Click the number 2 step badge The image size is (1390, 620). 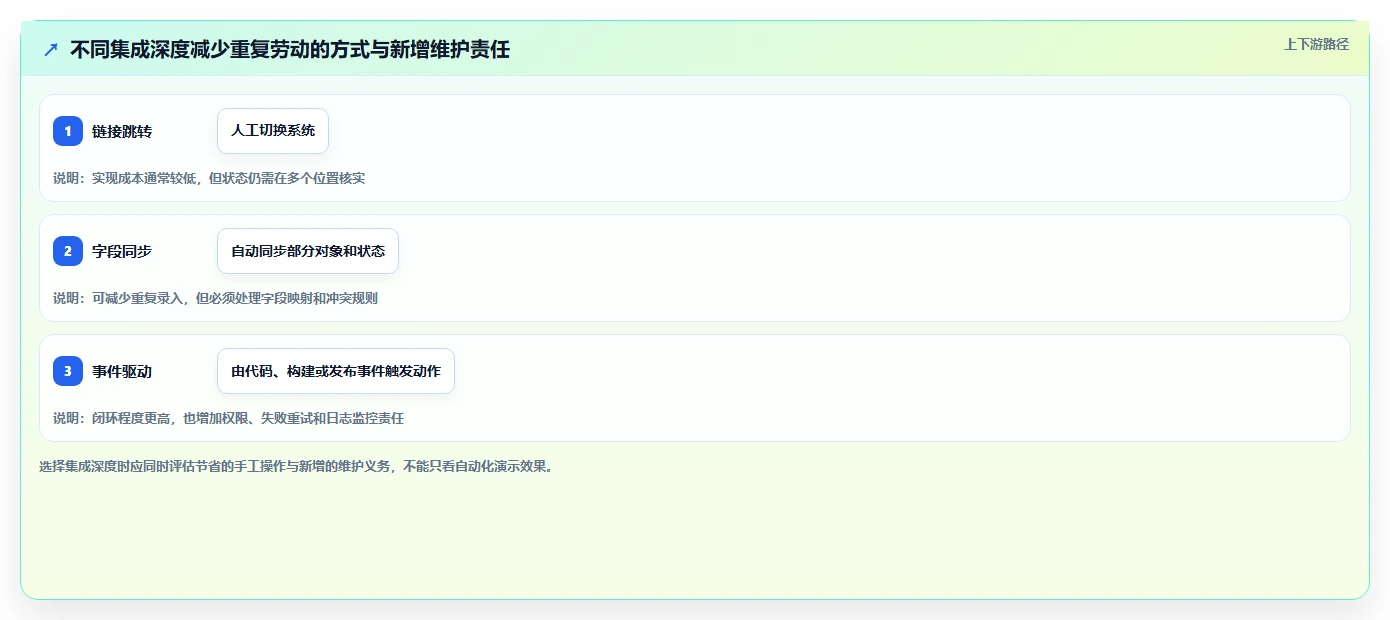pos(68,251)
